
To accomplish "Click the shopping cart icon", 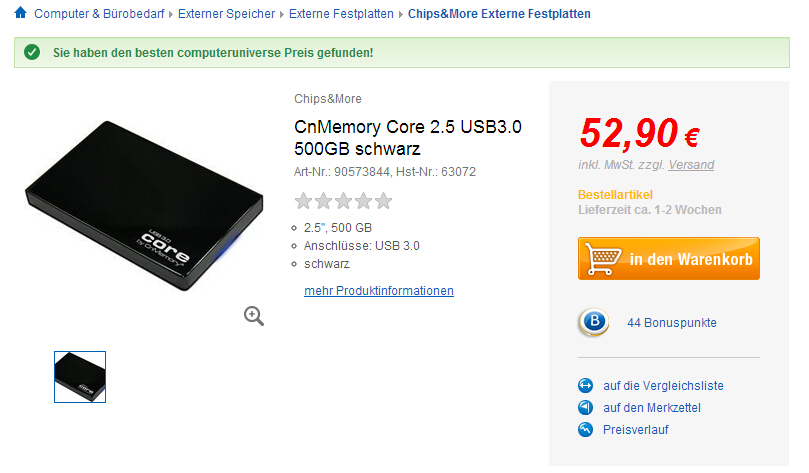I will [601, 259].
